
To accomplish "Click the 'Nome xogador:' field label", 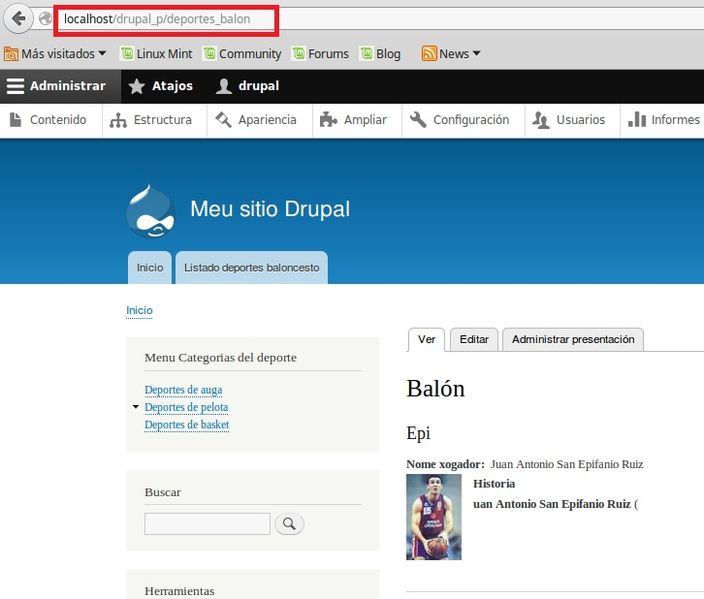I will pyautogui.click(x=445, y=464).
